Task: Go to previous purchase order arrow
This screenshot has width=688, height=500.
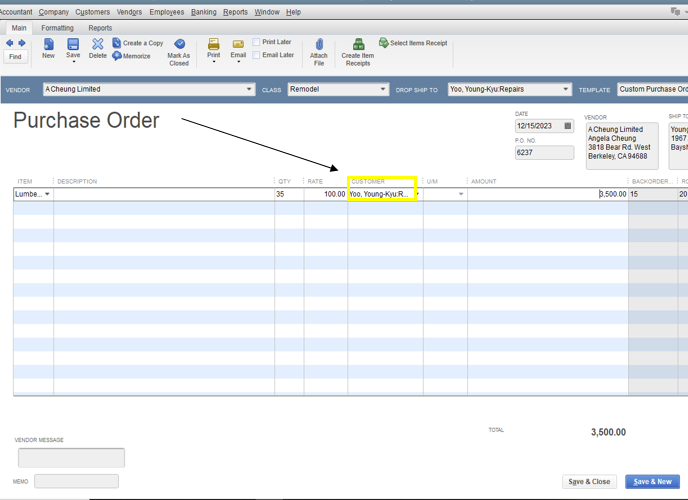Action: coord(9,43)
